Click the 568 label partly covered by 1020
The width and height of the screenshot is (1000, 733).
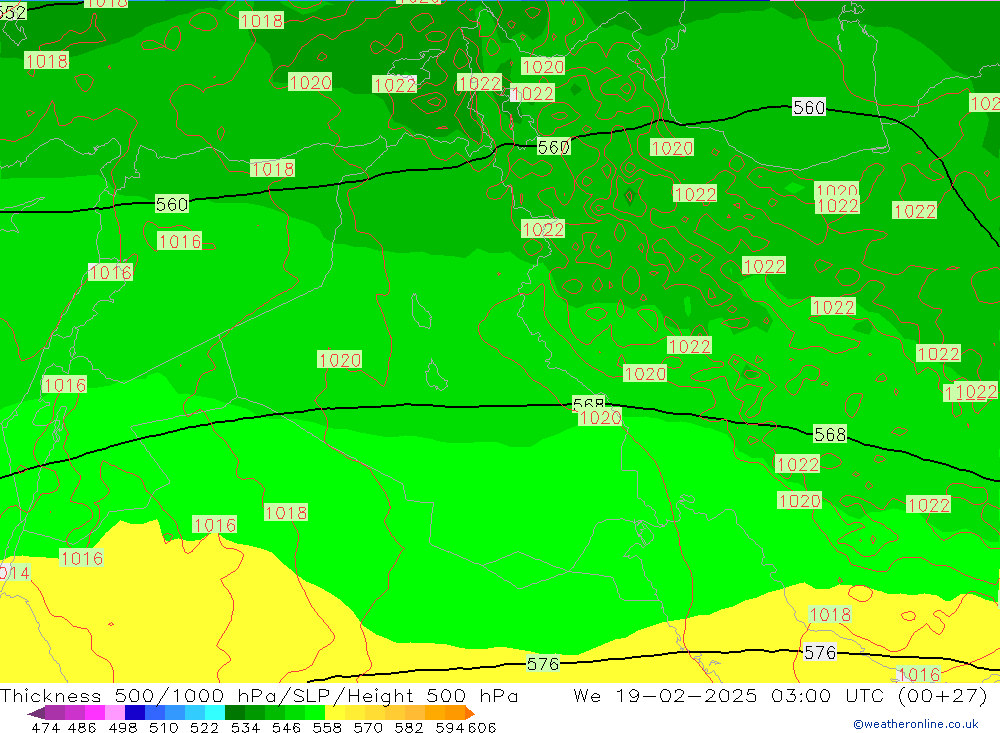point(588,403)
